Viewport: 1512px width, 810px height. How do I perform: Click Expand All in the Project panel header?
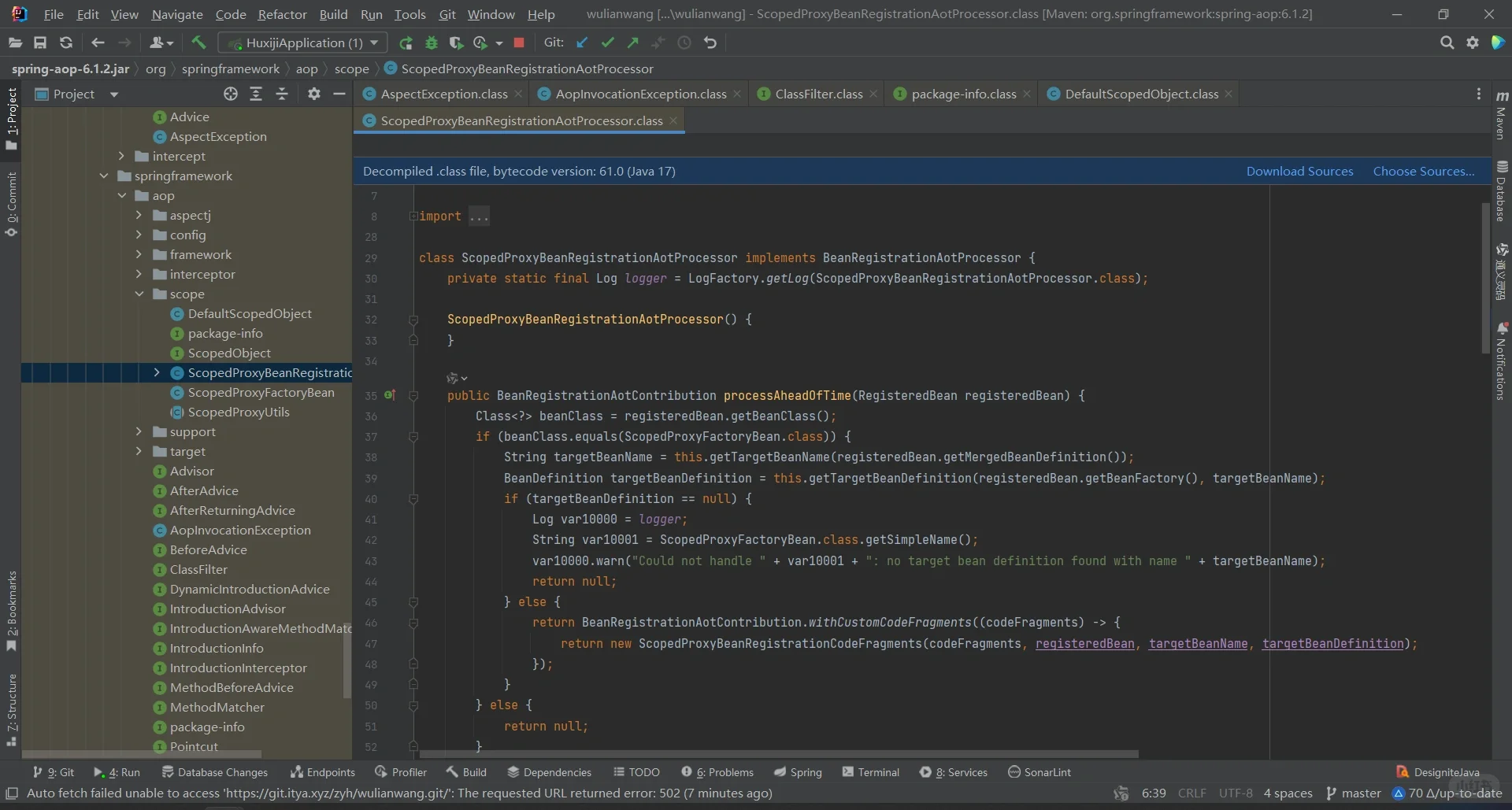pos(256,94)
